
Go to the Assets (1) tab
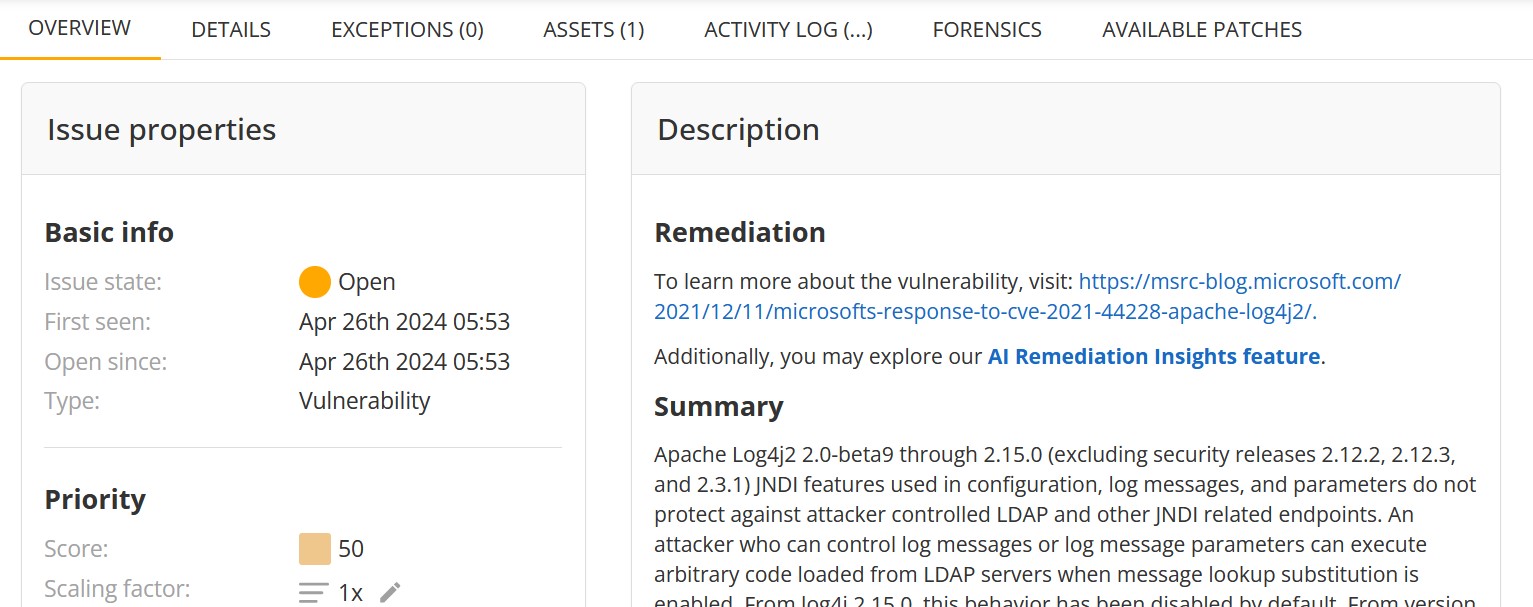tap(593, 30)
